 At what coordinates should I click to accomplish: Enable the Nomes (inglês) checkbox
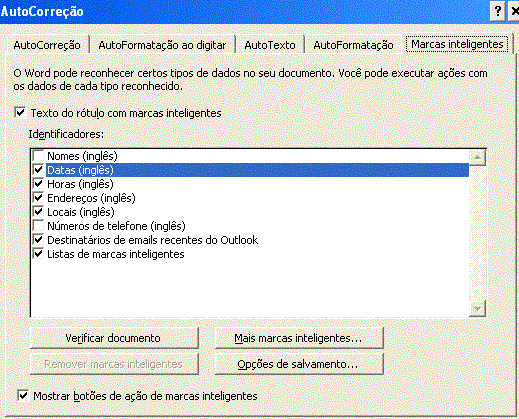click(x=38, y=156)
